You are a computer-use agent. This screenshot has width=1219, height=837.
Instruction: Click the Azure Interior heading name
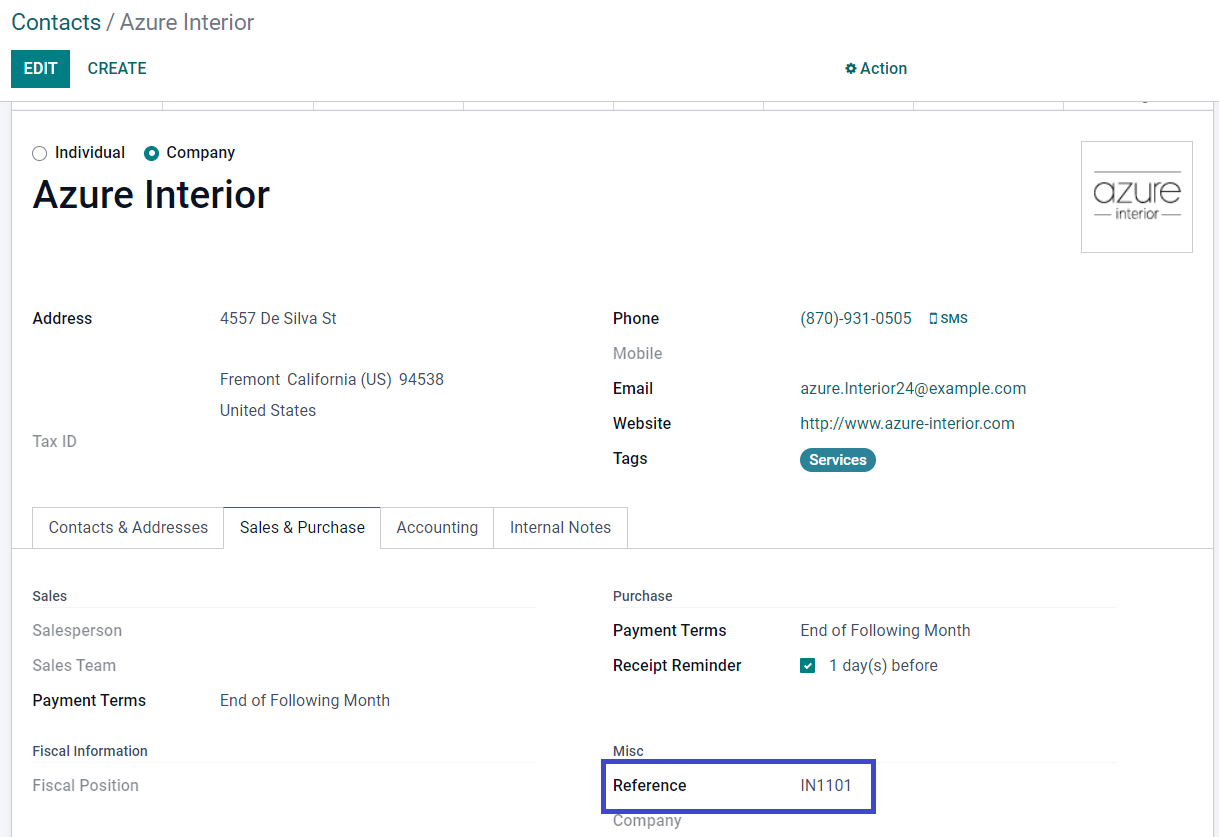(151, 194)
